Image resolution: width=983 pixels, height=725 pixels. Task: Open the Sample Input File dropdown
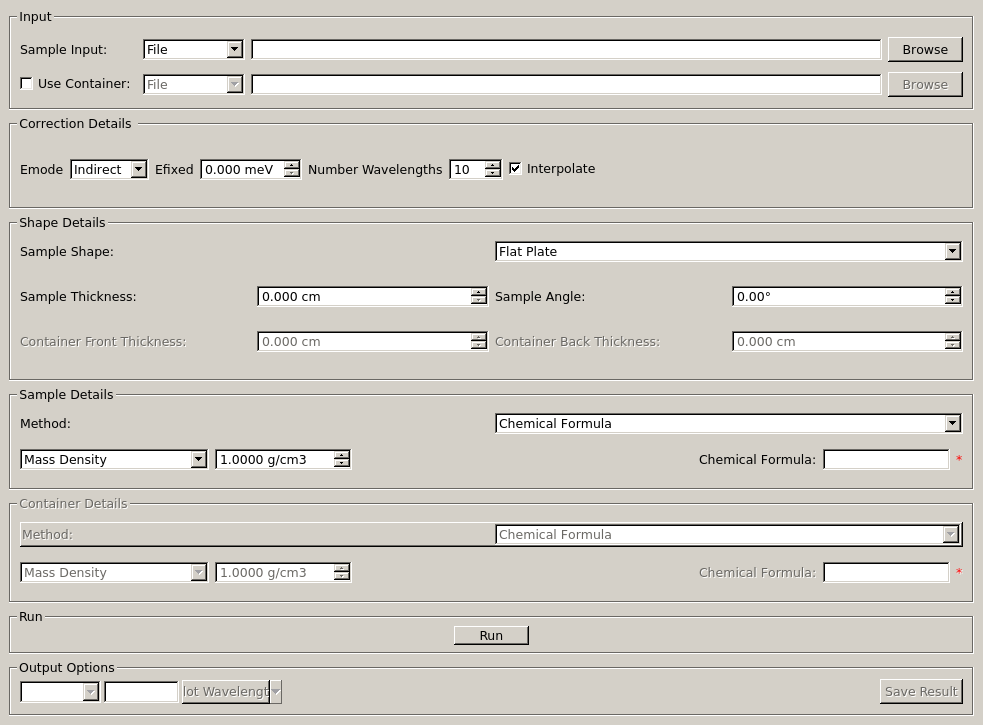point(193,49)
